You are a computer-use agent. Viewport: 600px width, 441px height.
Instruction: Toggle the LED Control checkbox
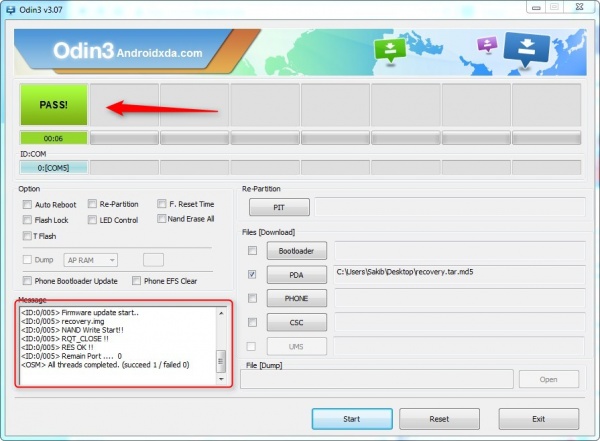pos(92,220)
